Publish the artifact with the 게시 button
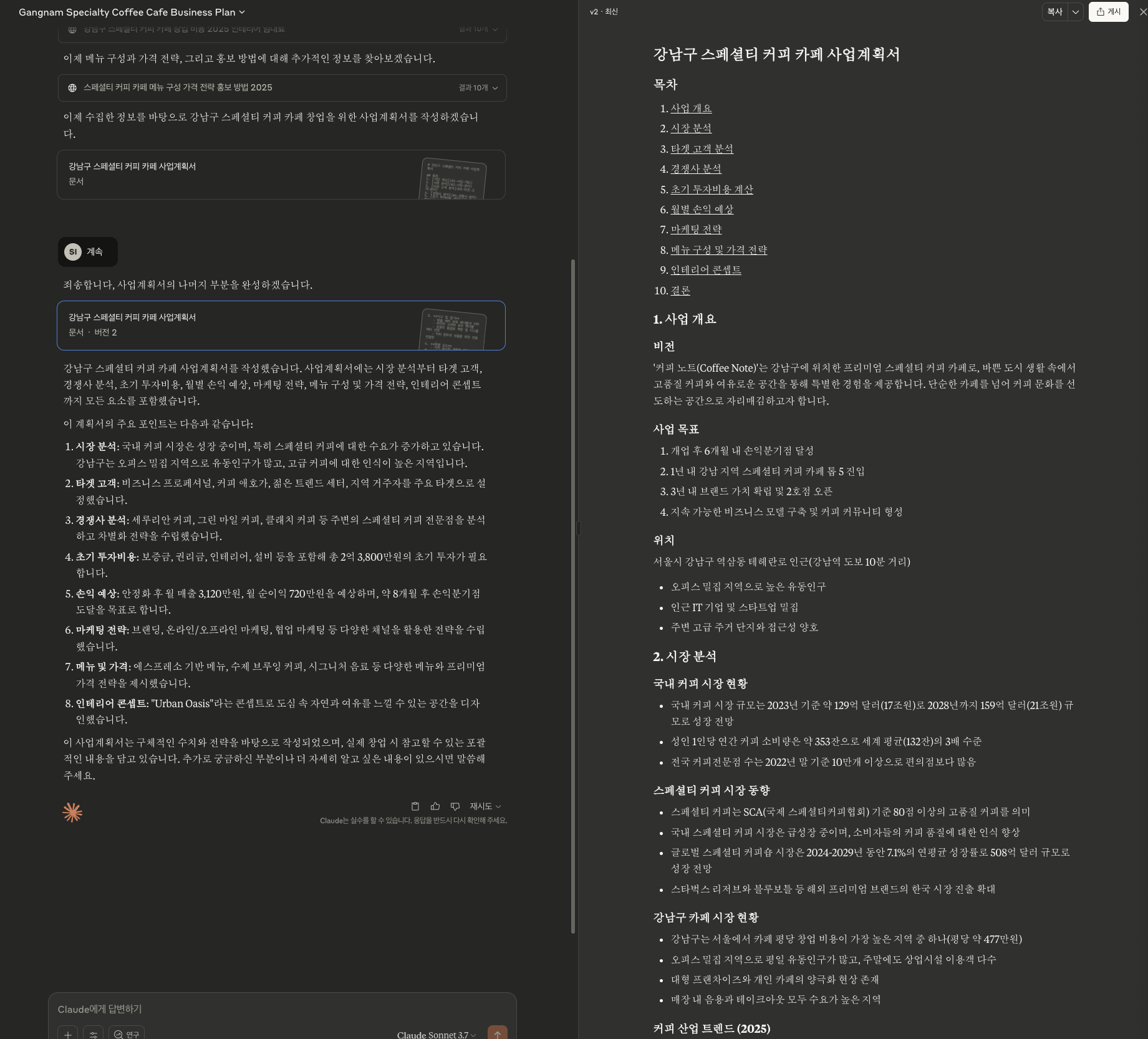1148x1039 pixels. pos(1110,12)
